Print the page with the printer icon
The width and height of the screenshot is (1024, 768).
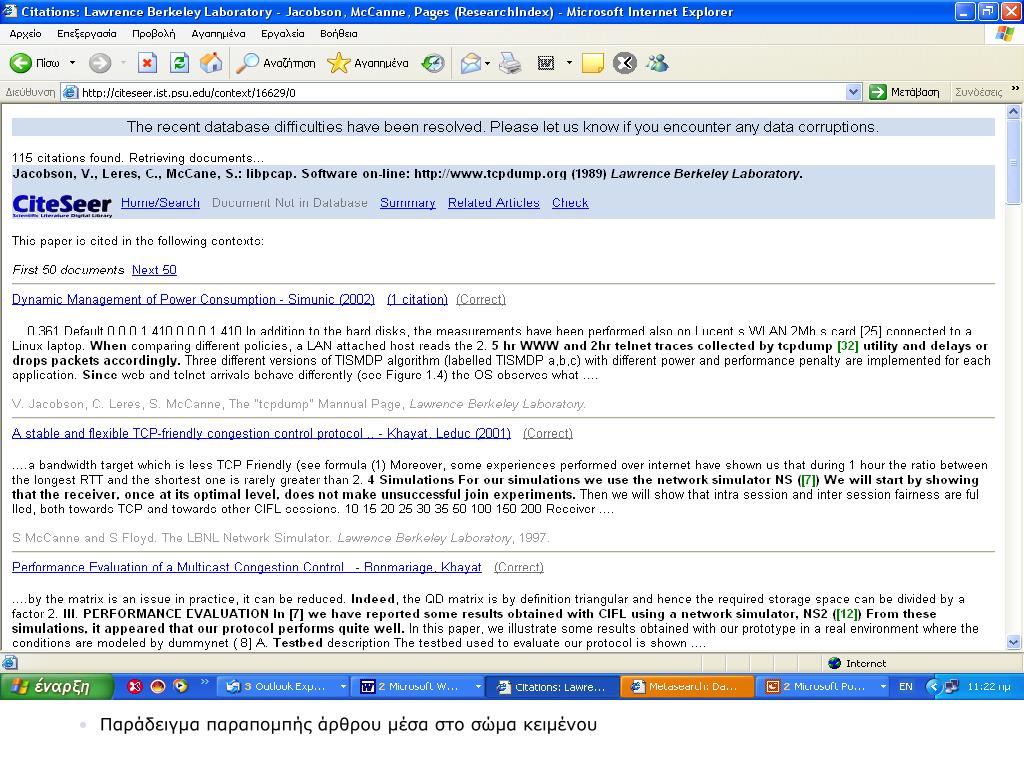tap(510, 63)
